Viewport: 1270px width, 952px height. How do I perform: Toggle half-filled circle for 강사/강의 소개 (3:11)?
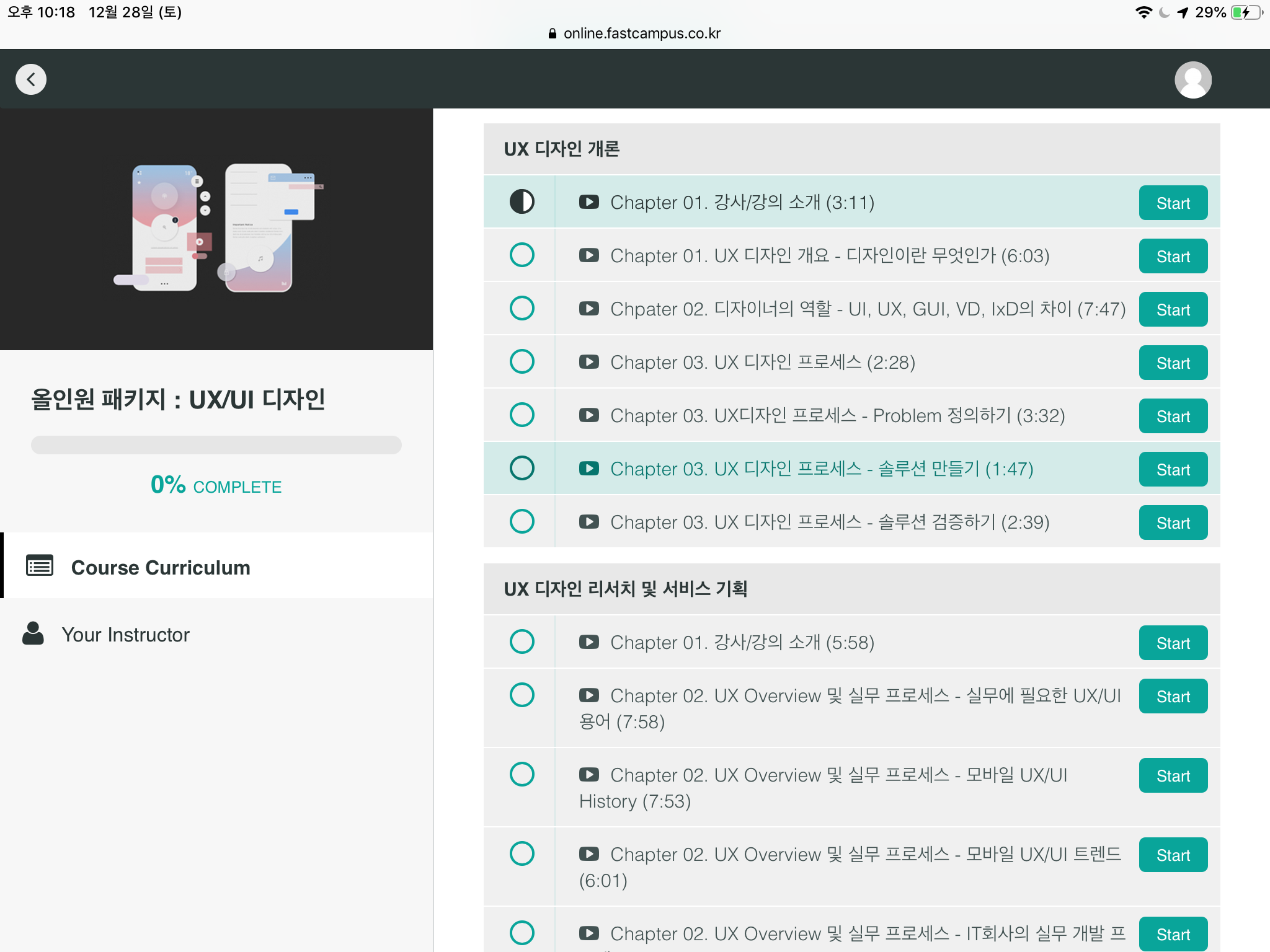(x=522, y=202)
